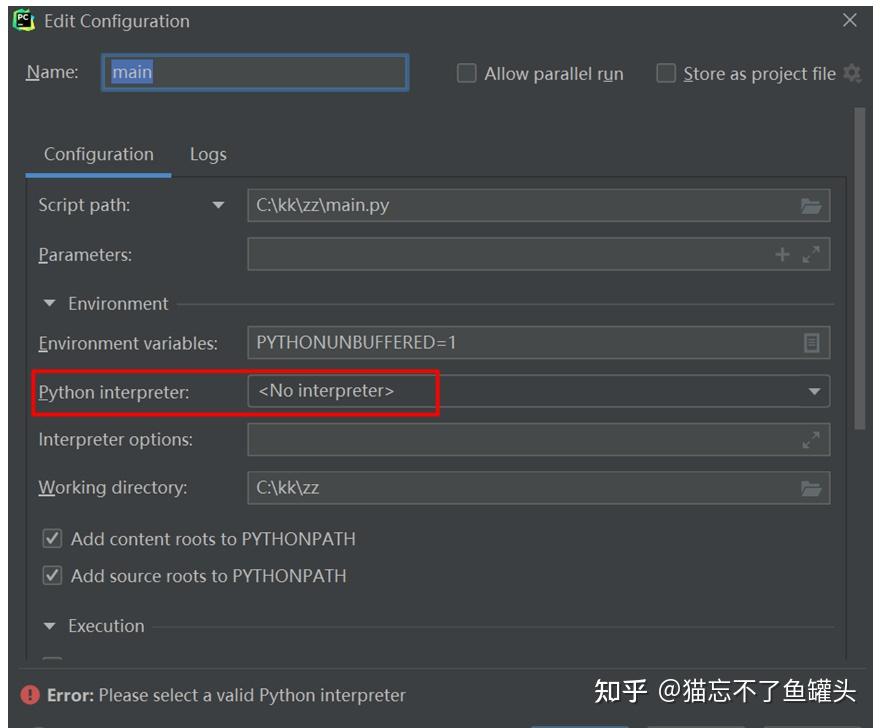Browse for the working directory folder
This screenshot has width=880, height=728.
coord(813,487)
